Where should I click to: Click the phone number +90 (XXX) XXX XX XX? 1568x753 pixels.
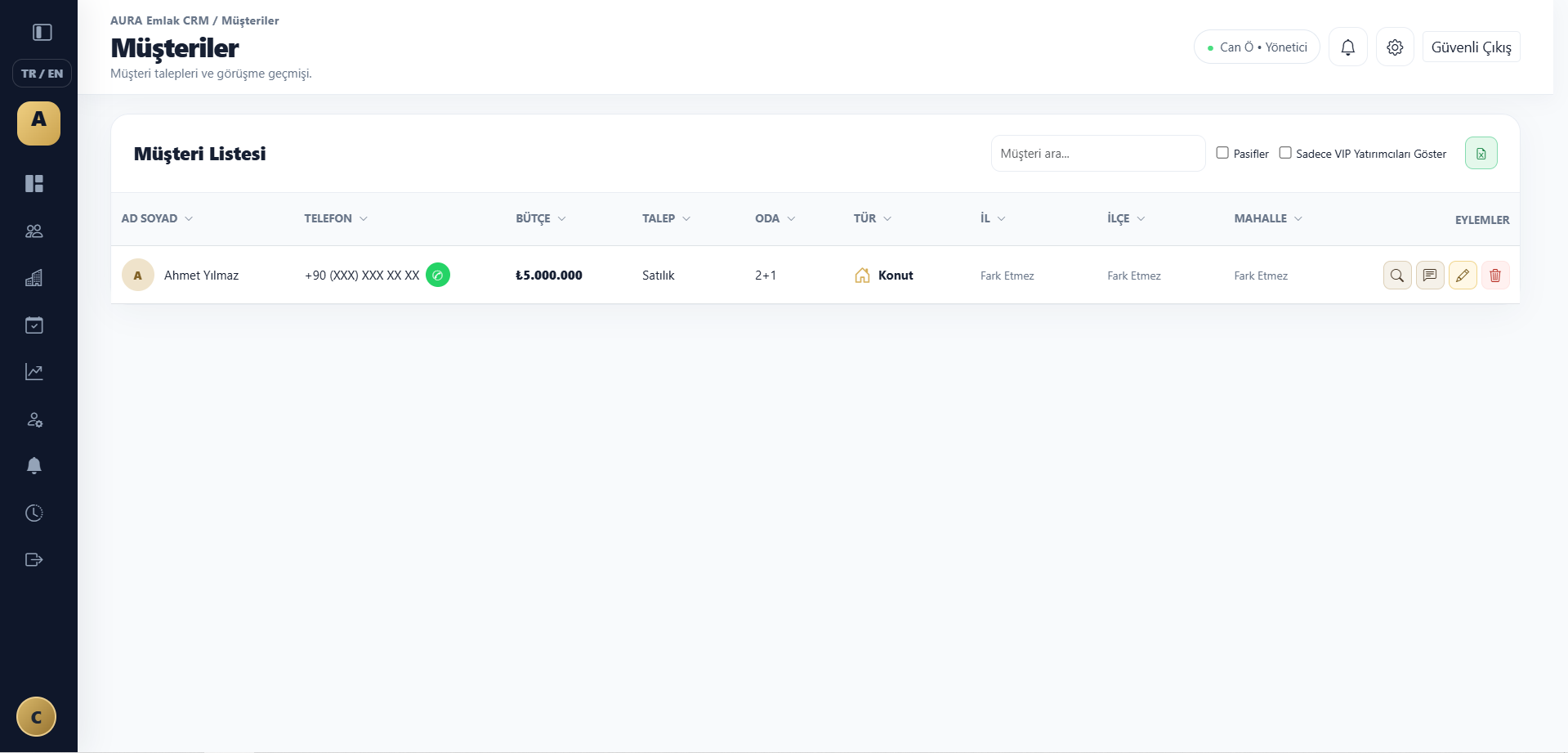pyautogui.click(x=362, y=276)
